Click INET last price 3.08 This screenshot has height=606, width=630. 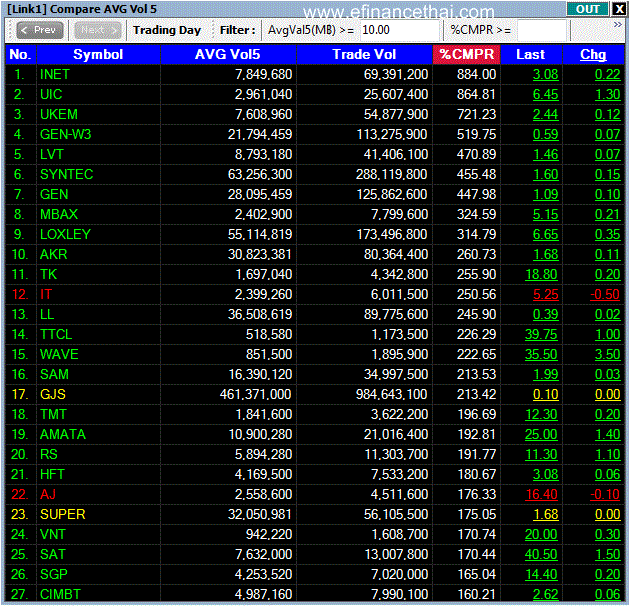[x=545, y=74]
